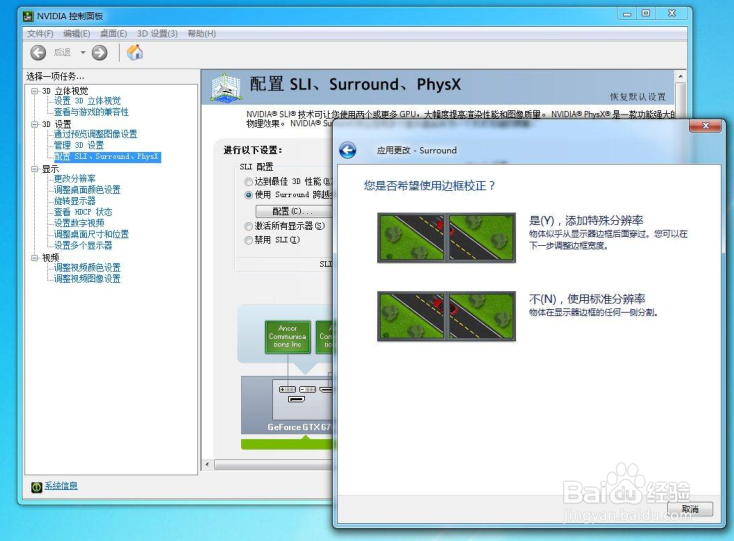Select 旋转显示器 task
734x541 pixels.
(x=74, y=201)
